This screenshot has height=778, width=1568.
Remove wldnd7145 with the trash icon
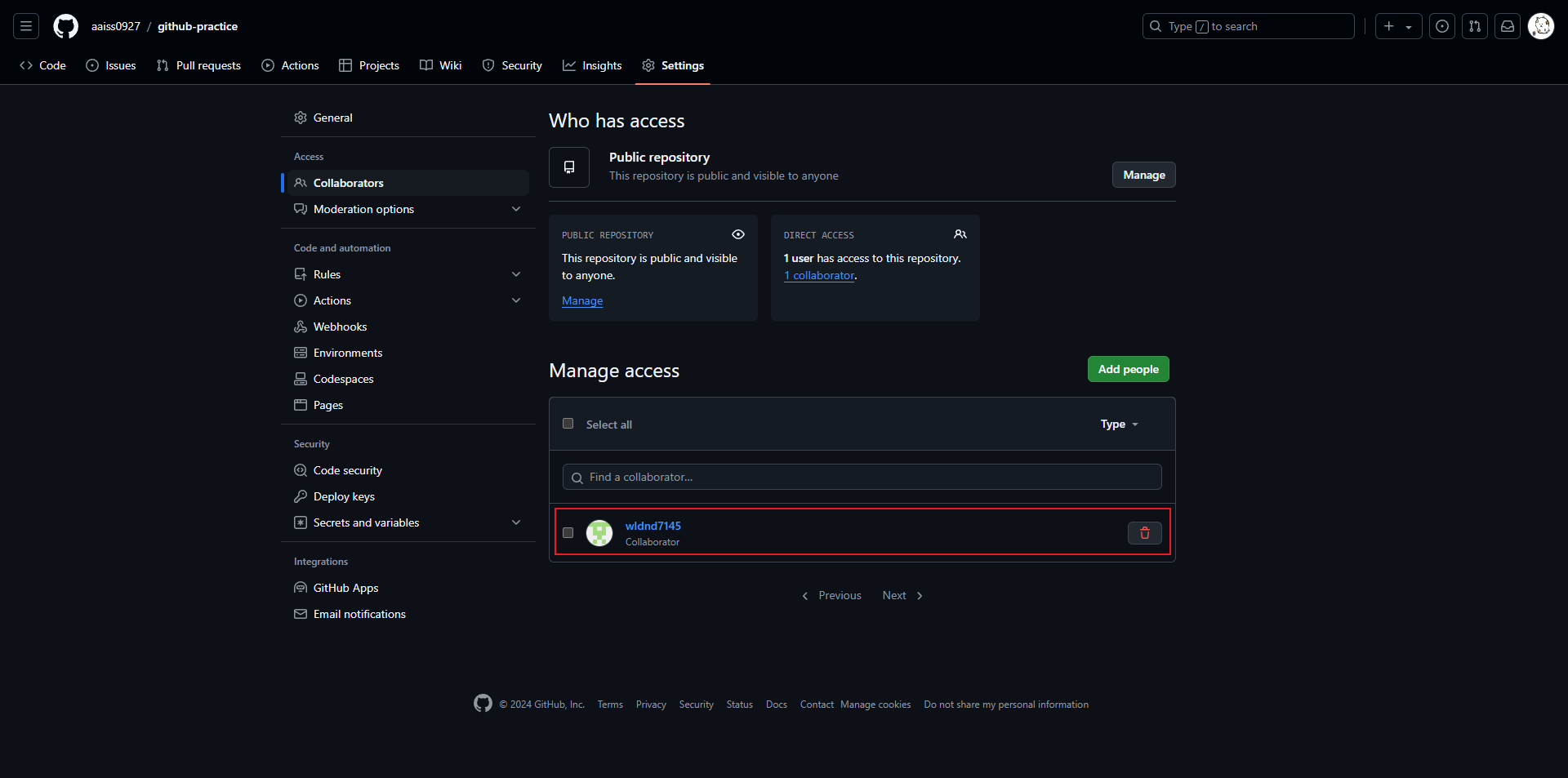(x=1145, y=533)
